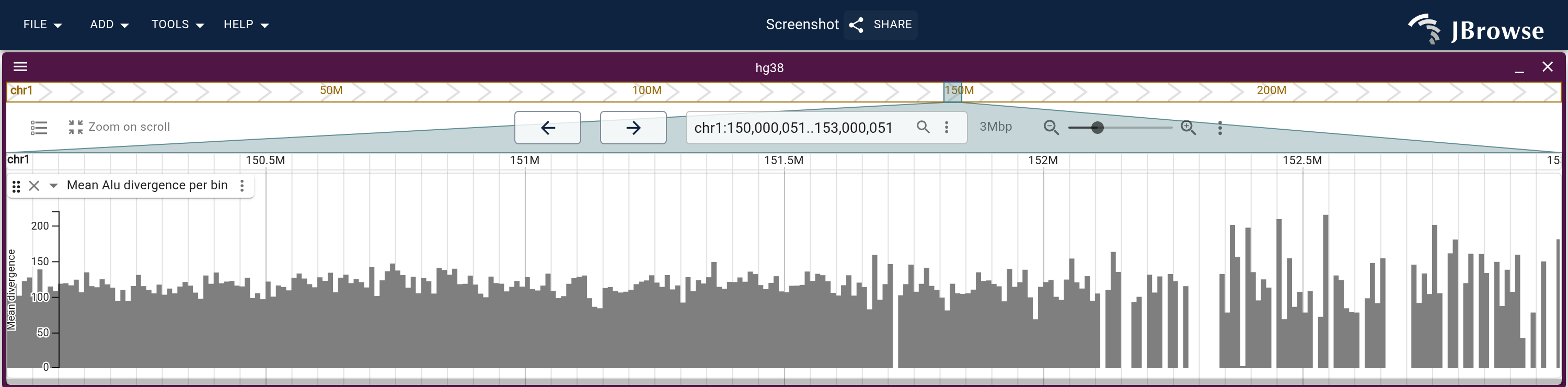This screenshot has width=1568, height=387.
Task: Click the Mean Alu divergence per bin label
Action: coord(147,185)
